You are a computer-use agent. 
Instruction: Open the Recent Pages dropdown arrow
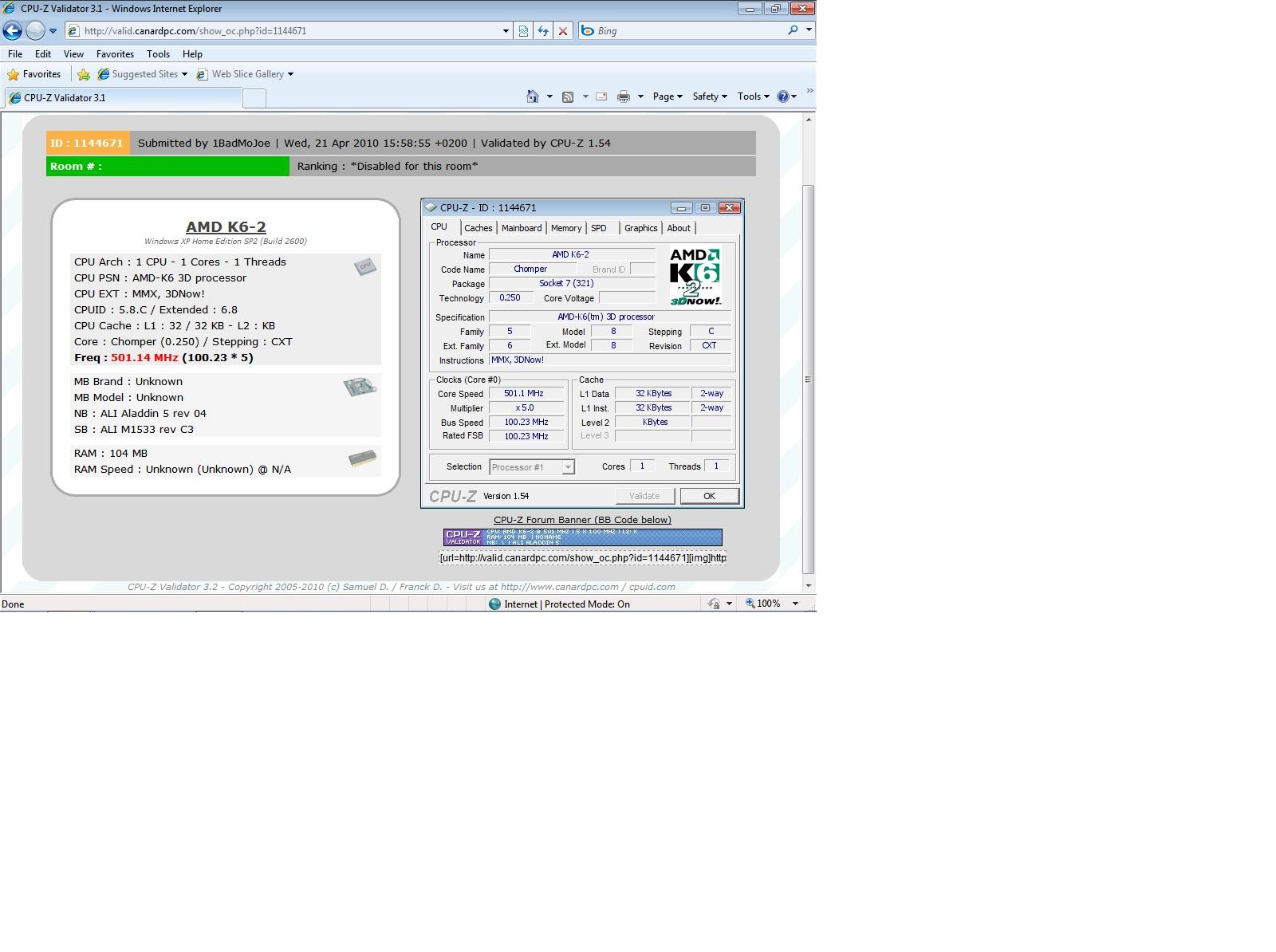point(53,31)
